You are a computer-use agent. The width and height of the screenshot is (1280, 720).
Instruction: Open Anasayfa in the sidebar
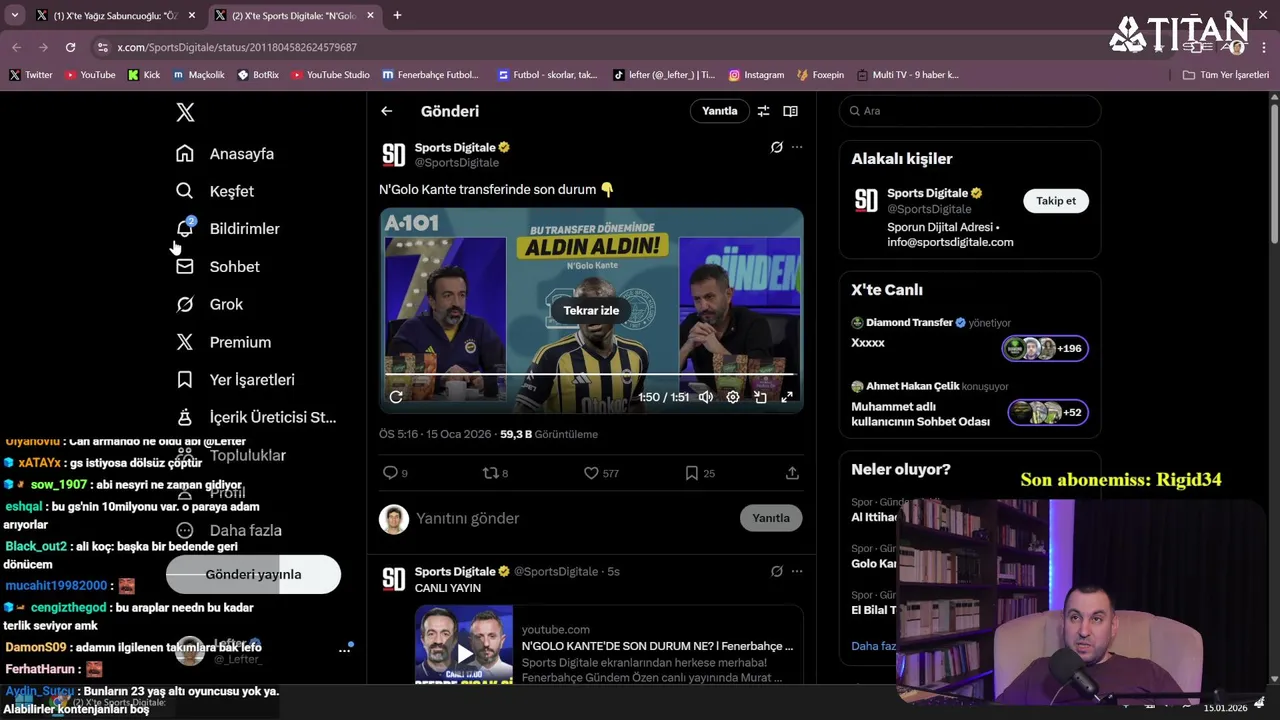[x=225, y=154]
